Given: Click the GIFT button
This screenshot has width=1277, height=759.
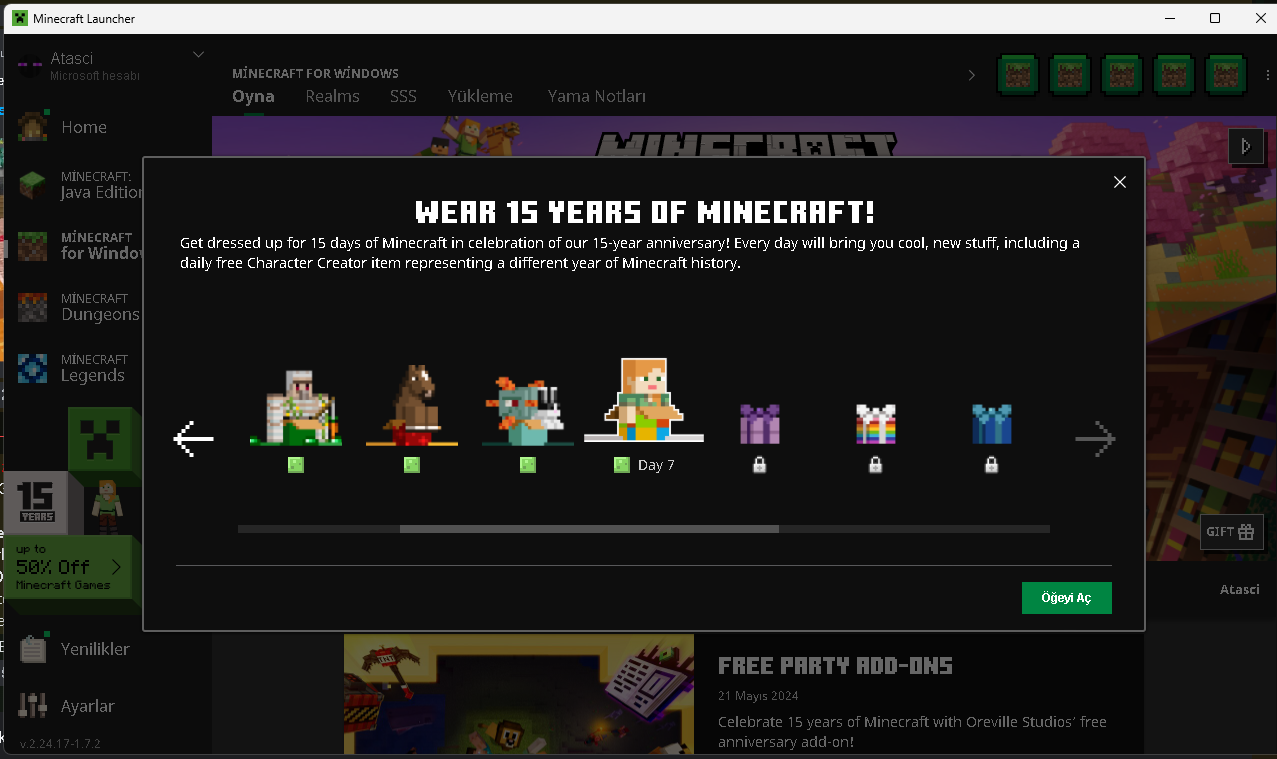Looking at the screenshot, I should click(1231, 532).
